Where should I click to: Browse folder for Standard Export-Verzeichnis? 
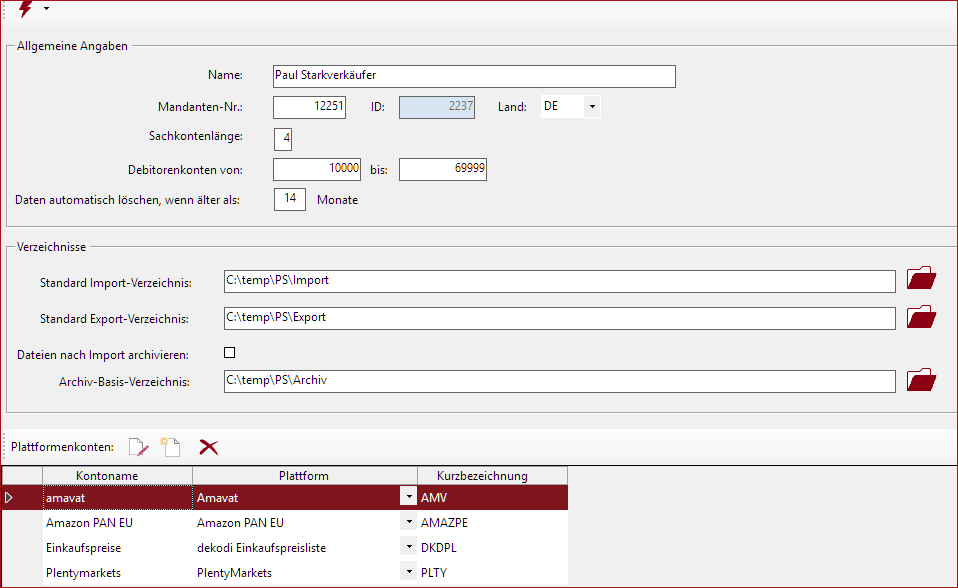click(920, 317)
